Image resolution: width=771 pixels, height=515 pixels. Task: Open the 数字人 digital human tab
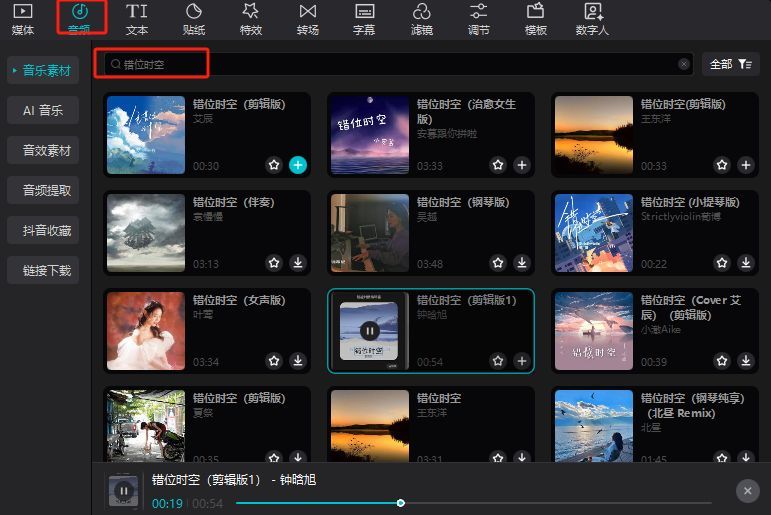point(593,20)
